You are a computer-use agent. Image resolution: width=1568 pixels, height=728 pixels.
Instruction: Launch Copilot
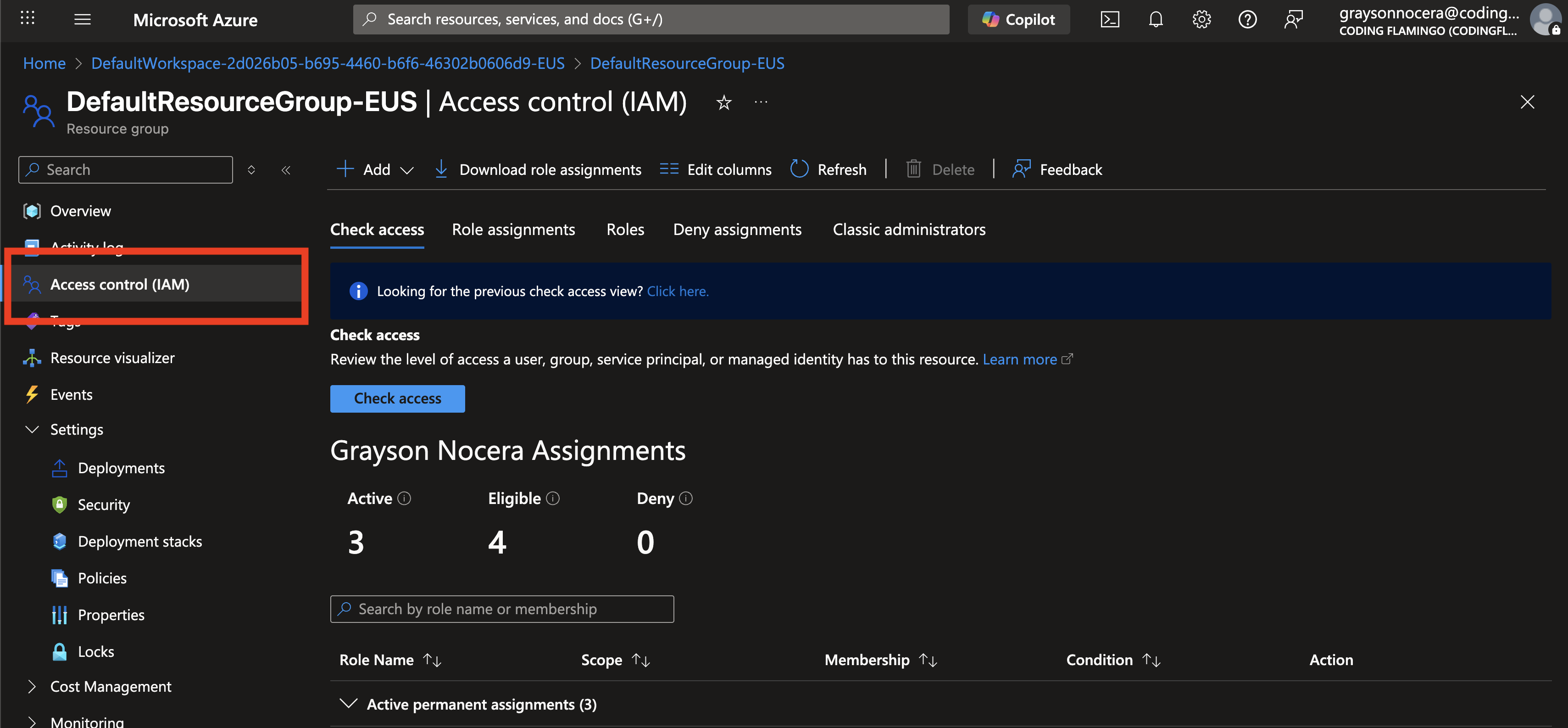click(x=1018, y=19)
